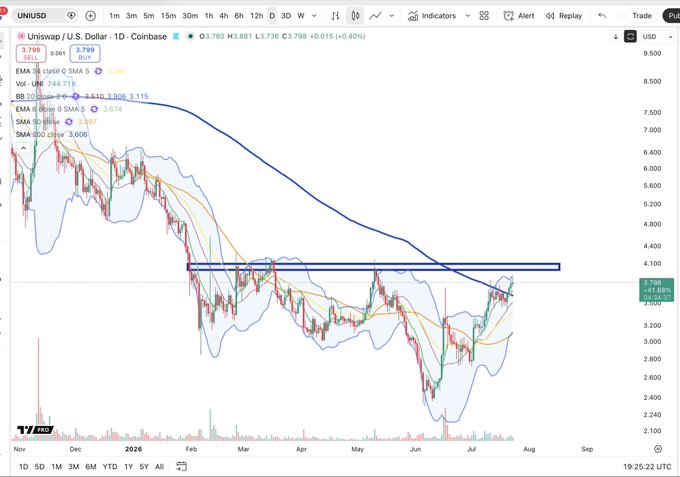Toggle the dark square sync icon
The width and height of the screenshot is (680, 477).
pos(630,36)
